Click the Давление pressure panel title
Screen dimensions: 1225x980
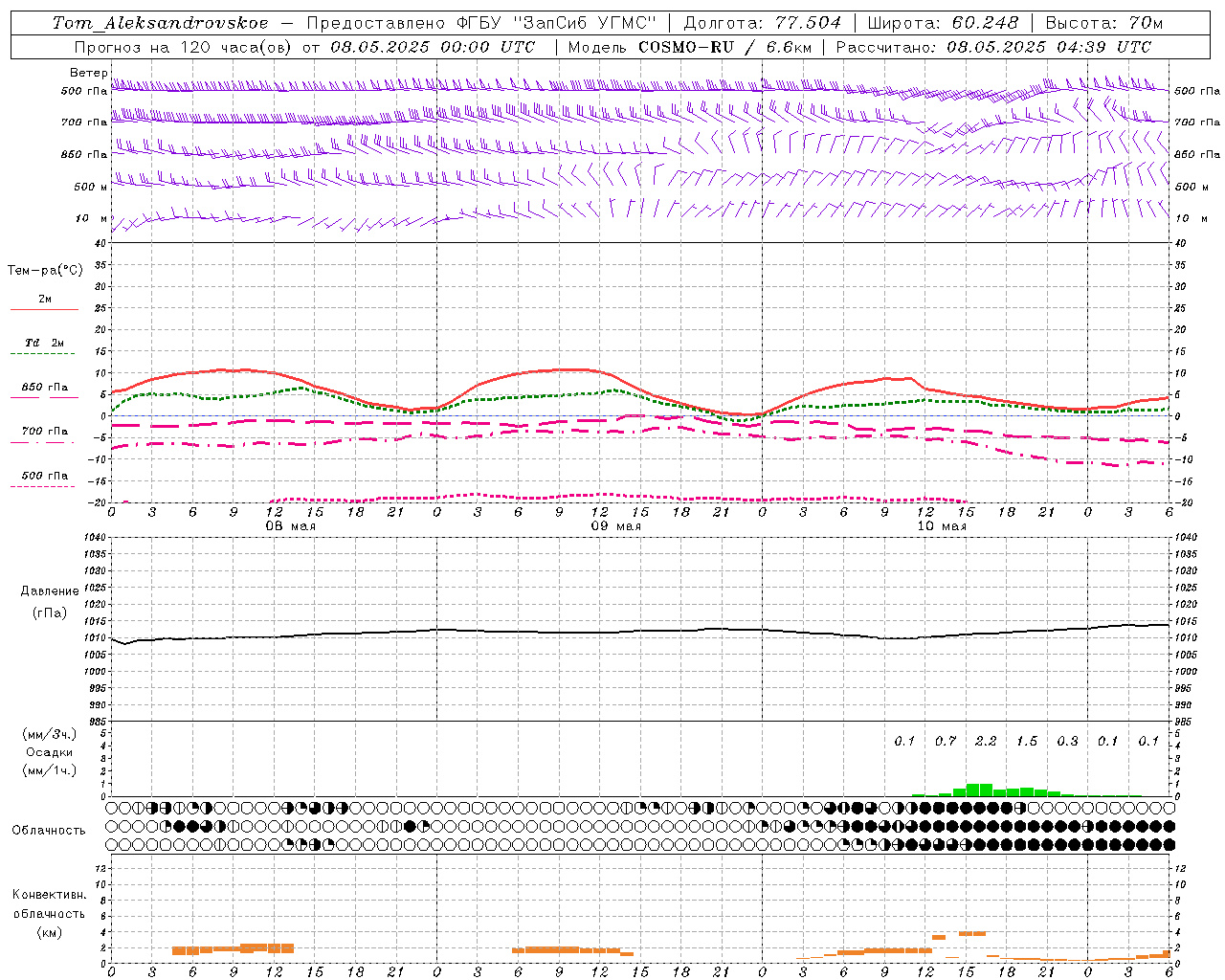(49, 591)
